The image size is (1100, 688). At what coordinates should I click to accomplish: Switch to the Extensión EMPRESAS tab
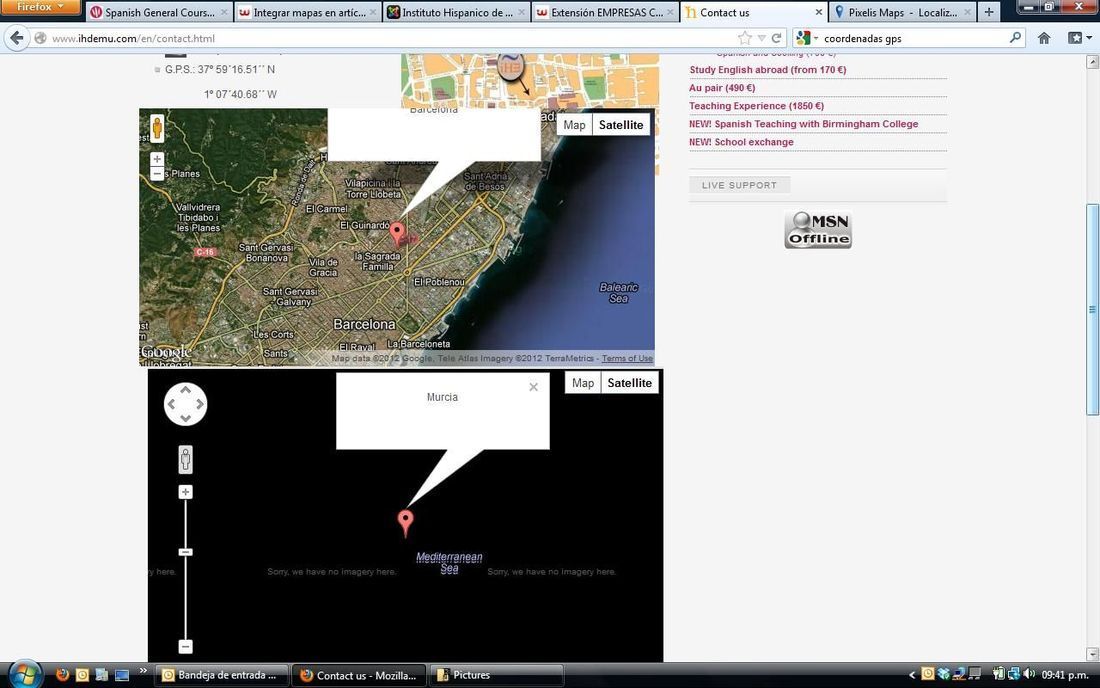coord(605,12)
